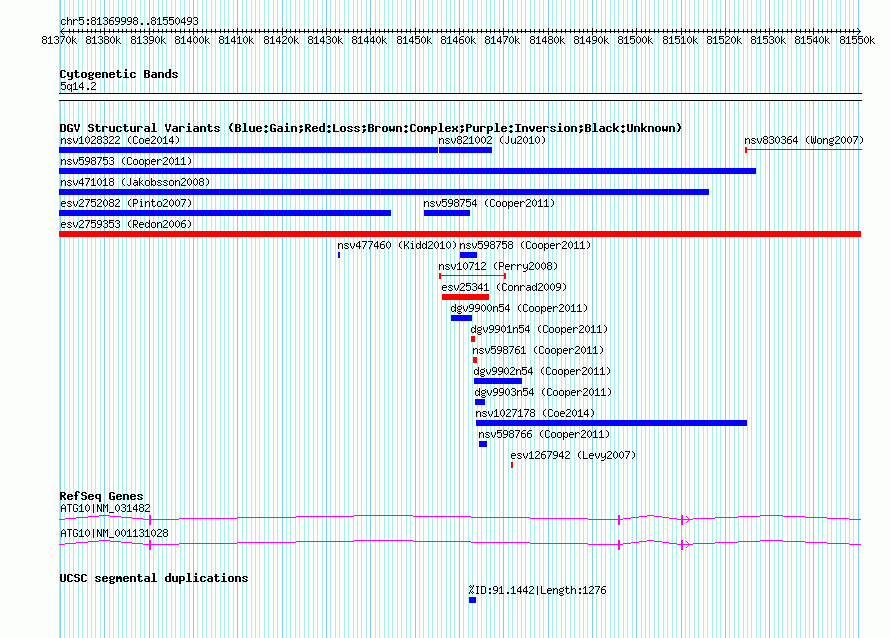Click the 81500k ruler tick label
This screenshot has height=638, width=890.
coord(635,40)
